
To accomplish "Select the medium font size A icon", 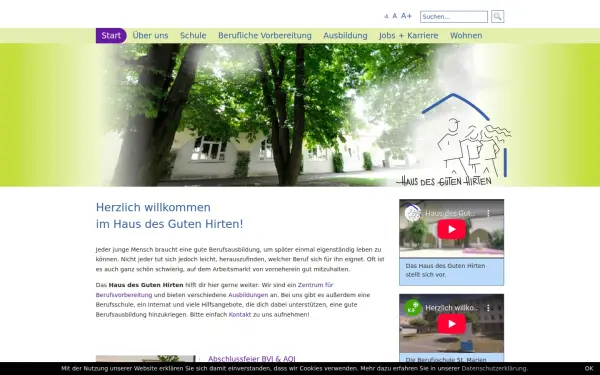I will click(395, 16).
